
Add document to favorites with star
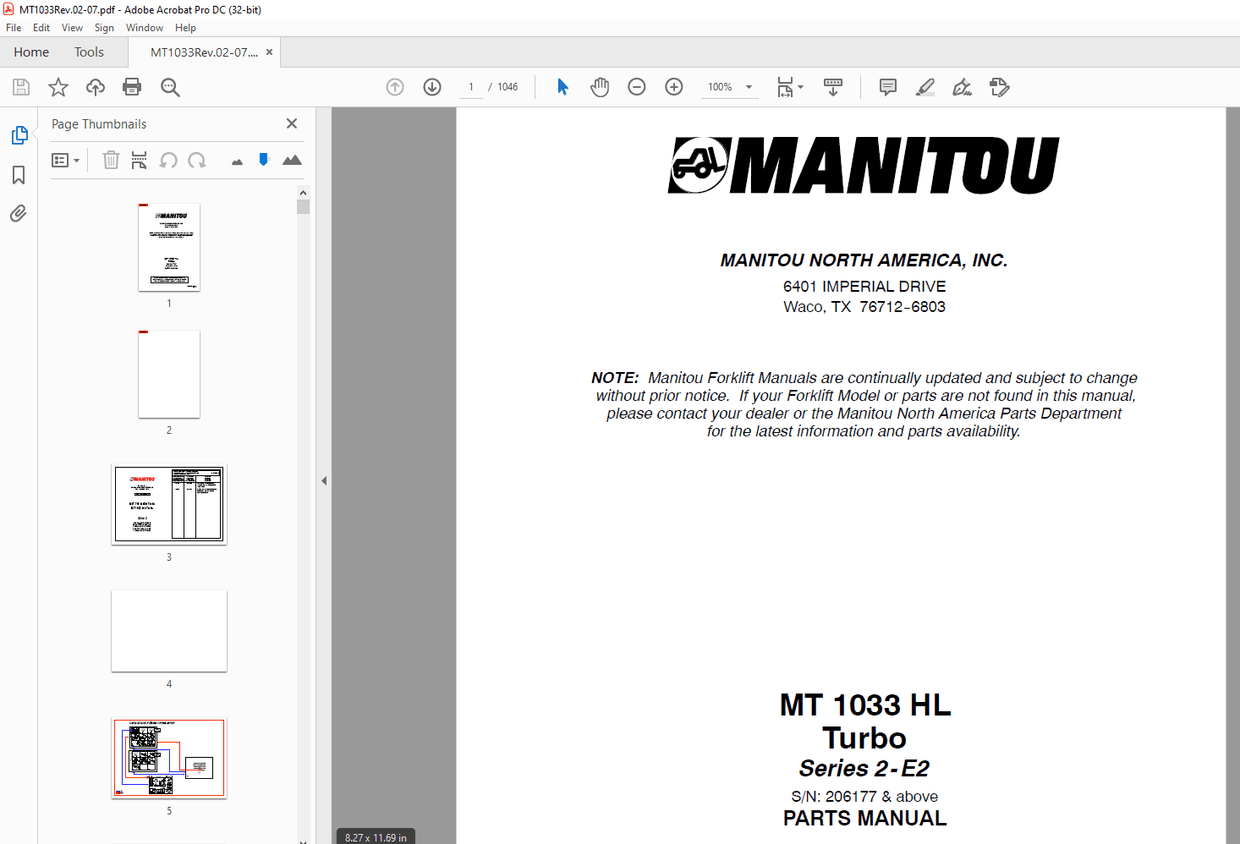tap(58, 87)
